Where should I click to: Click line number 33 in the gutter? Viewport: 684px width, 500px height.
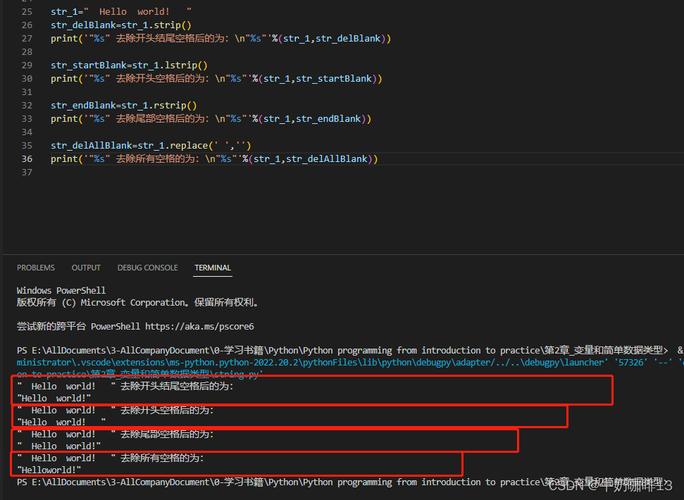click(27, 119)
